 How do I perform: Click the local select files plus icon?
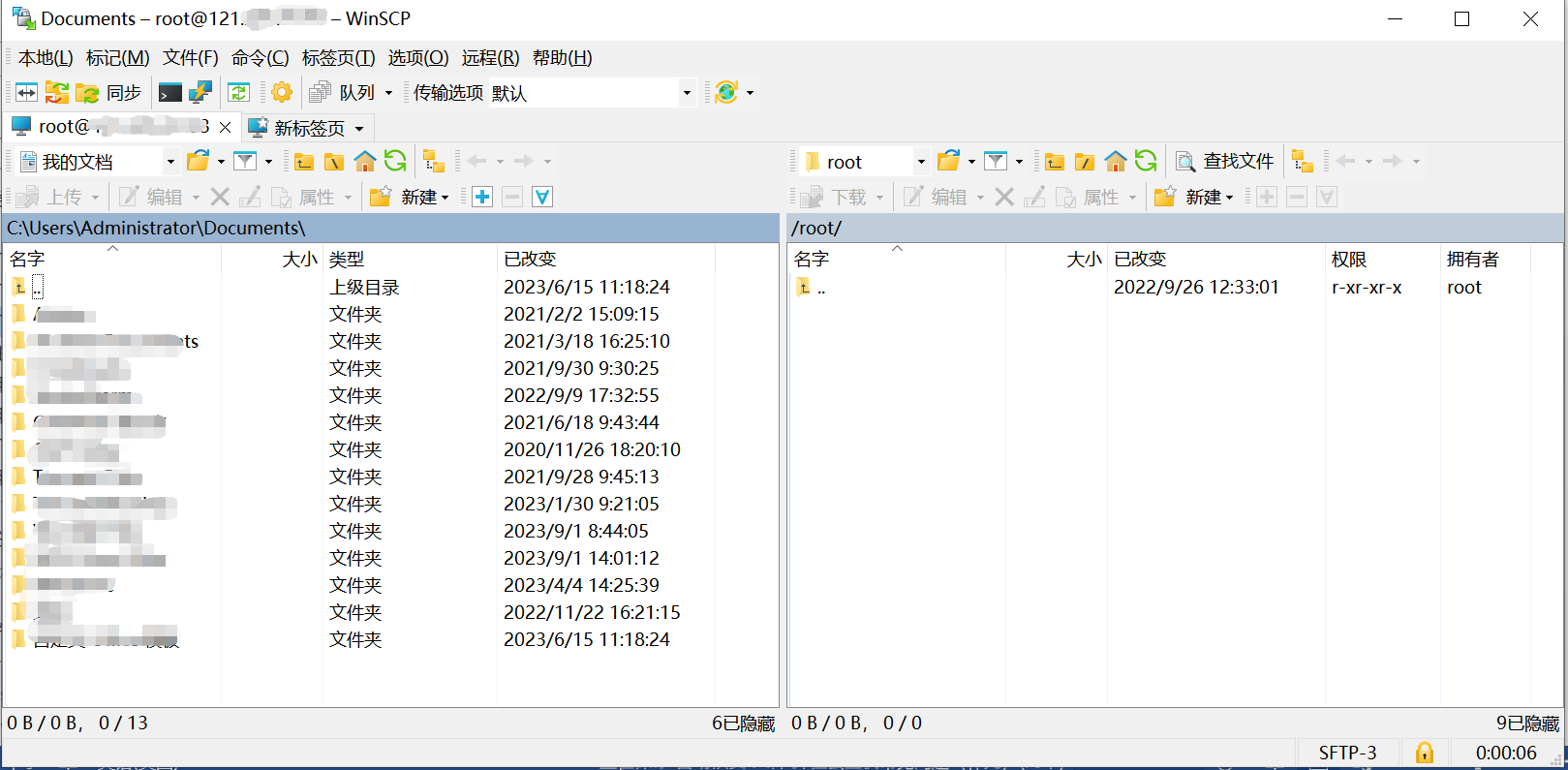[482, 198]
